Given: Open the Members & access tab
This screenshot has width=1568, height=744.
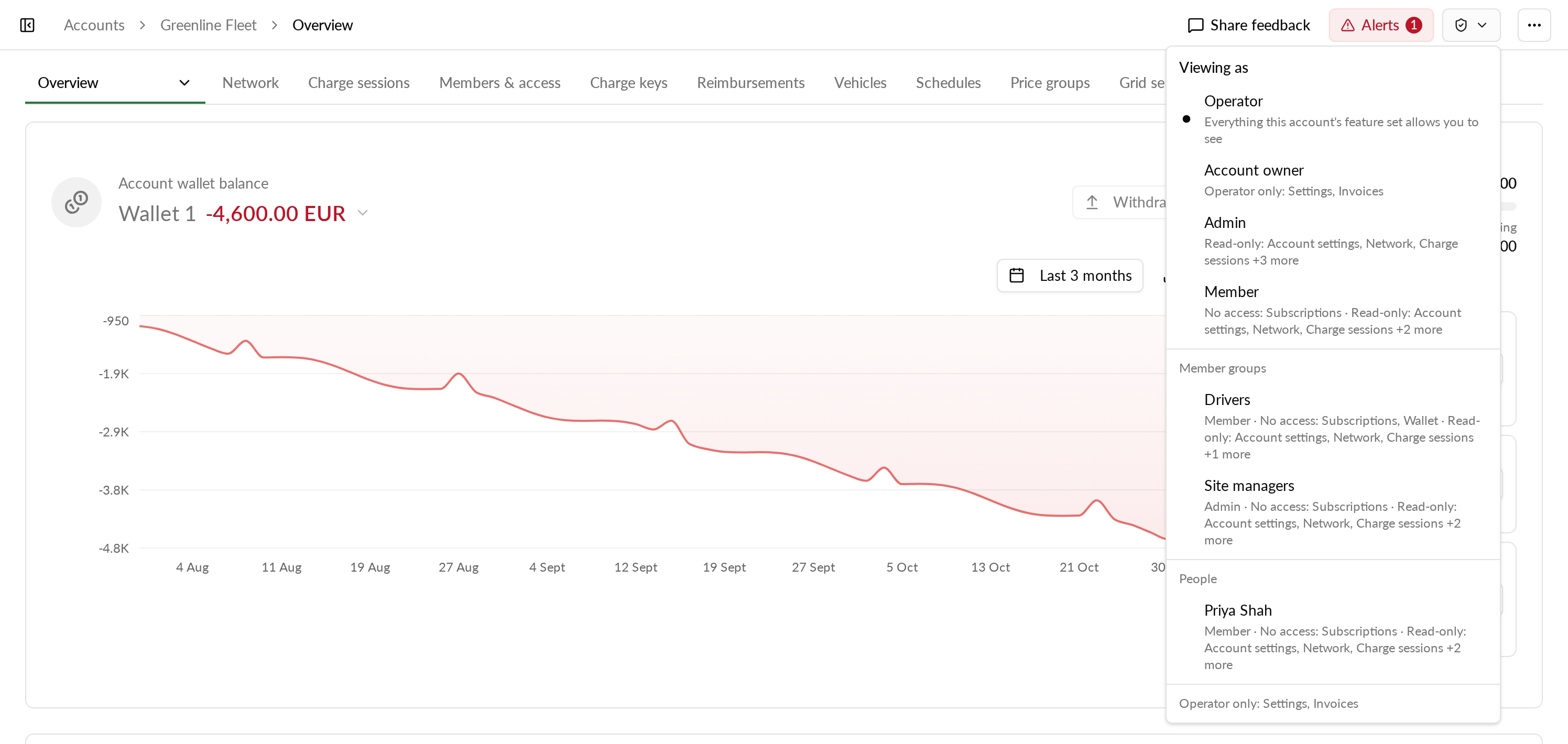Looking at the screenshot, I should [x=499, y=83].
